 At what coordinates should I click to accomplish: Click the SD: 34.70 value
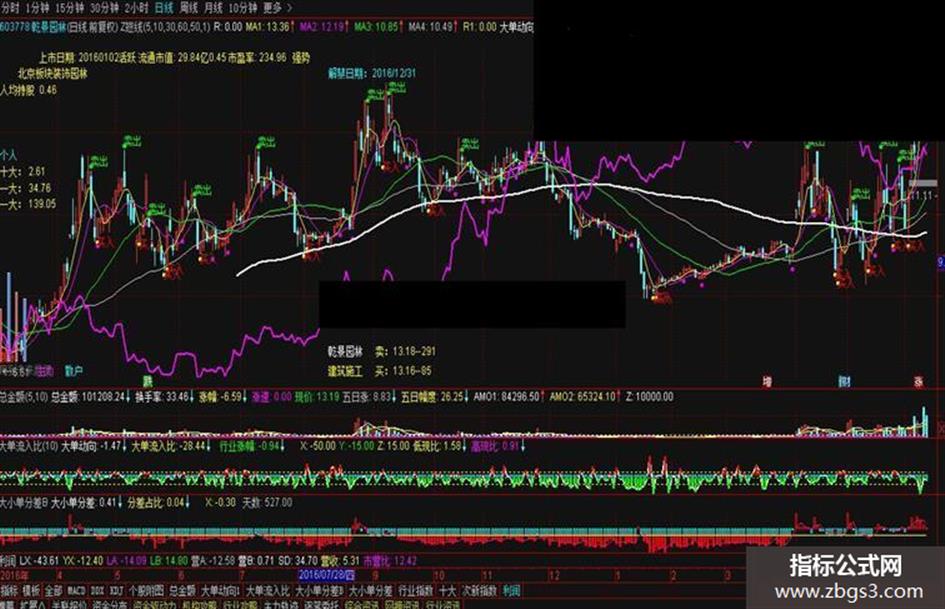(298, 561)
